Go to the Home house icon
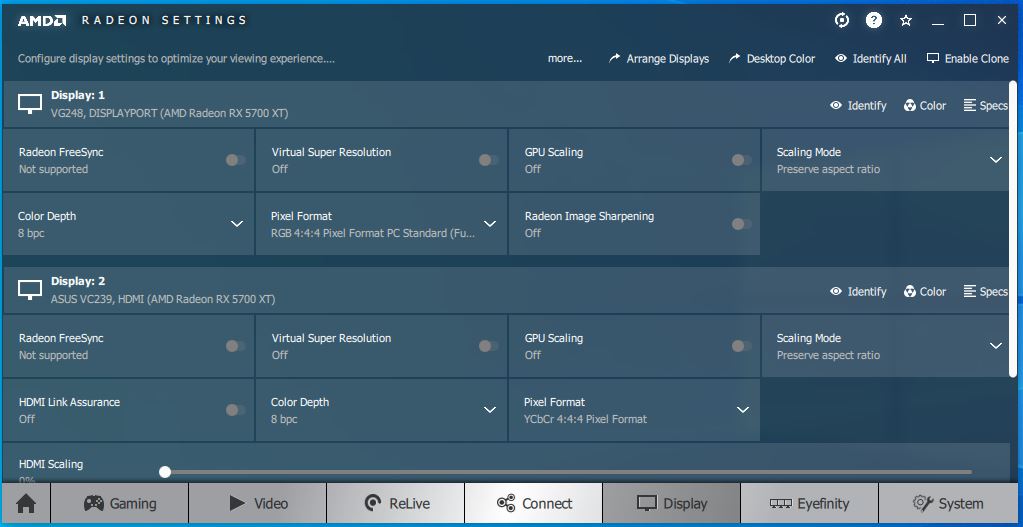1023x527 pixels. pos(25,503)
